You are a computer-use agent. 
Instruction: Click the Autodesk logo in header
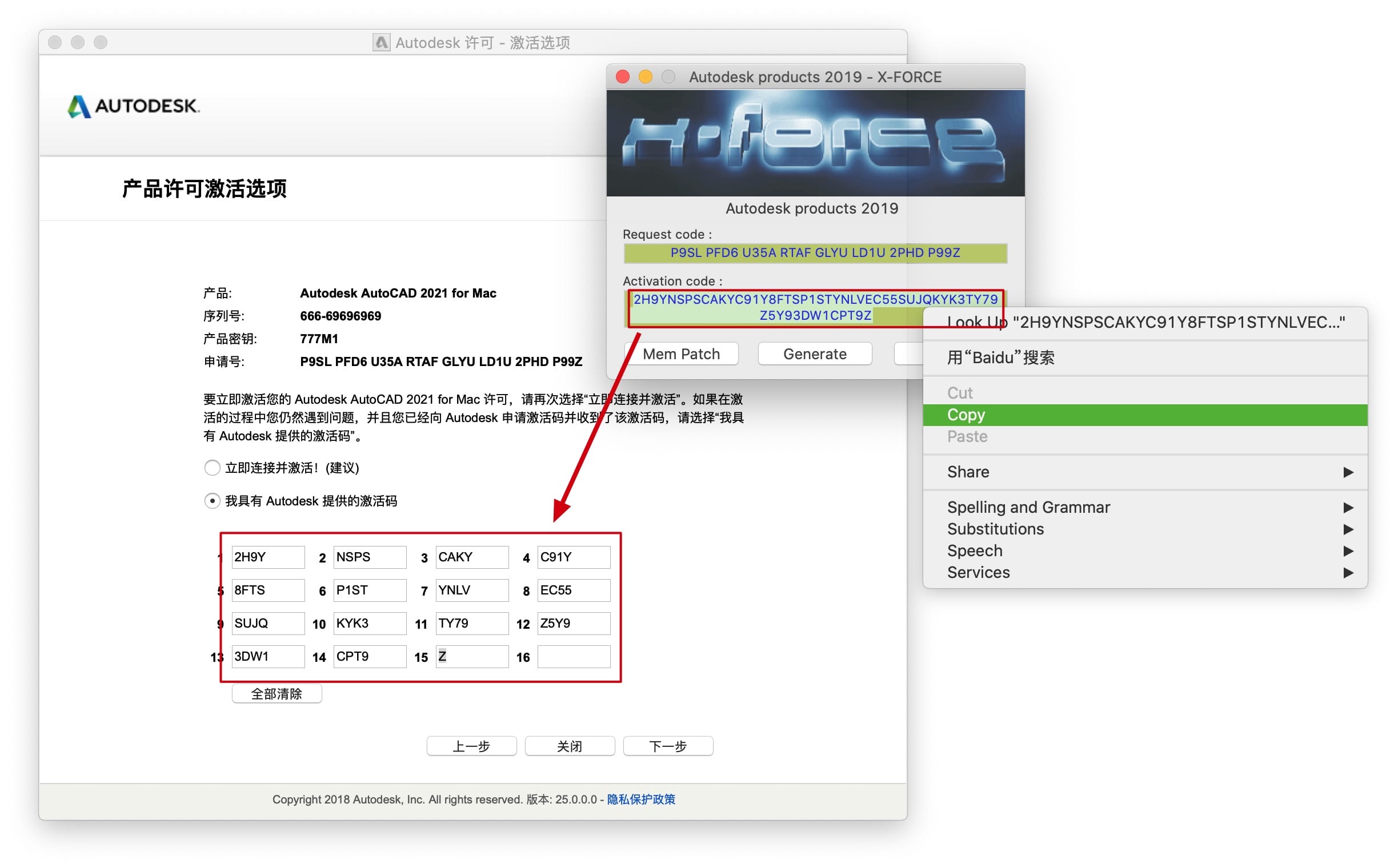pos(133,106)
